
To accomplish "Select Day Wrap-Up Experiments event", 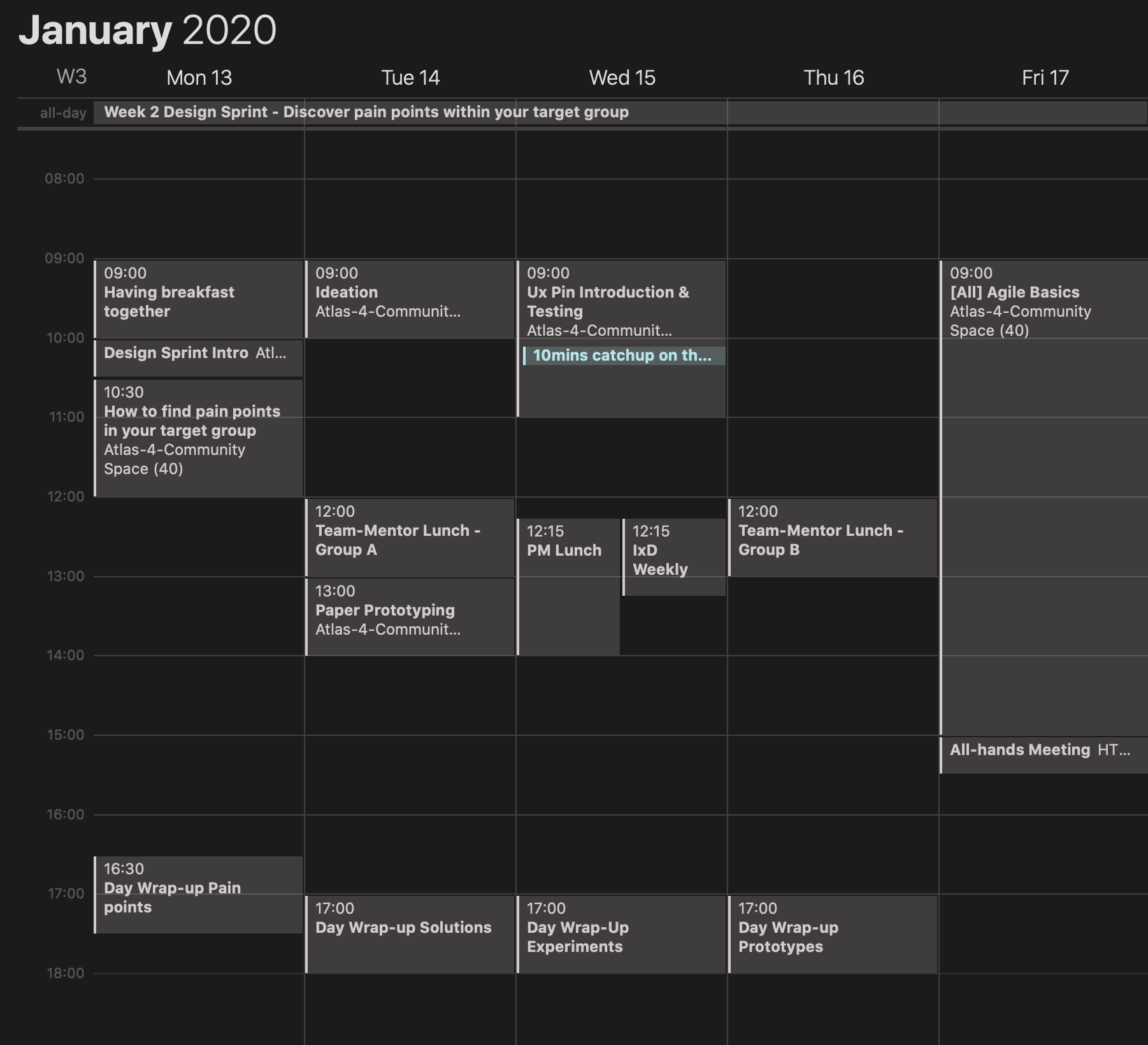I will tap(621, 934).
